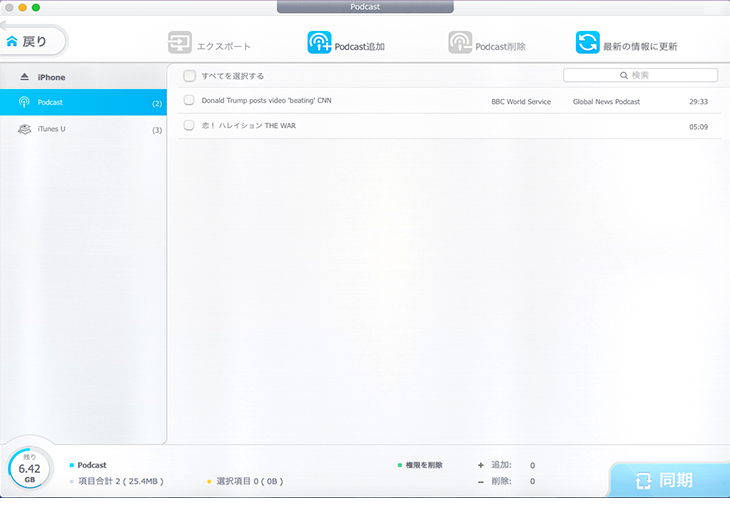Check the 恋！ハレイション THE WAR checkbox
The image size is (730, 510).
[189, 126]
